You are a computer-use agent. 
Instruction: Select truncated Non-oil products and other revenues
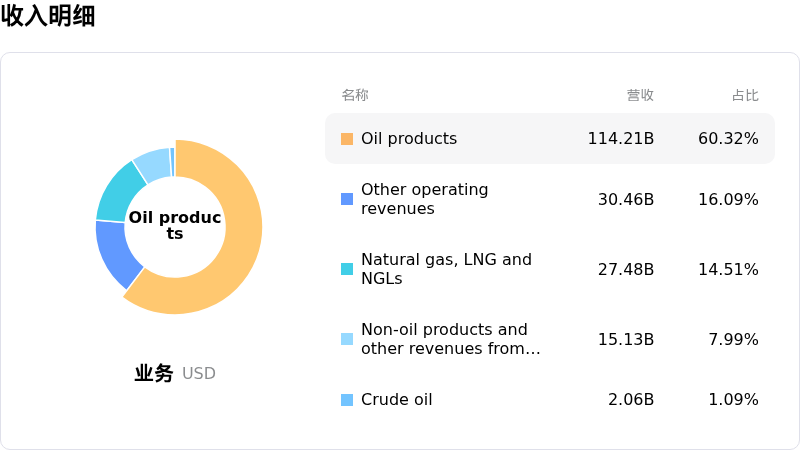[x=450, y=339]
